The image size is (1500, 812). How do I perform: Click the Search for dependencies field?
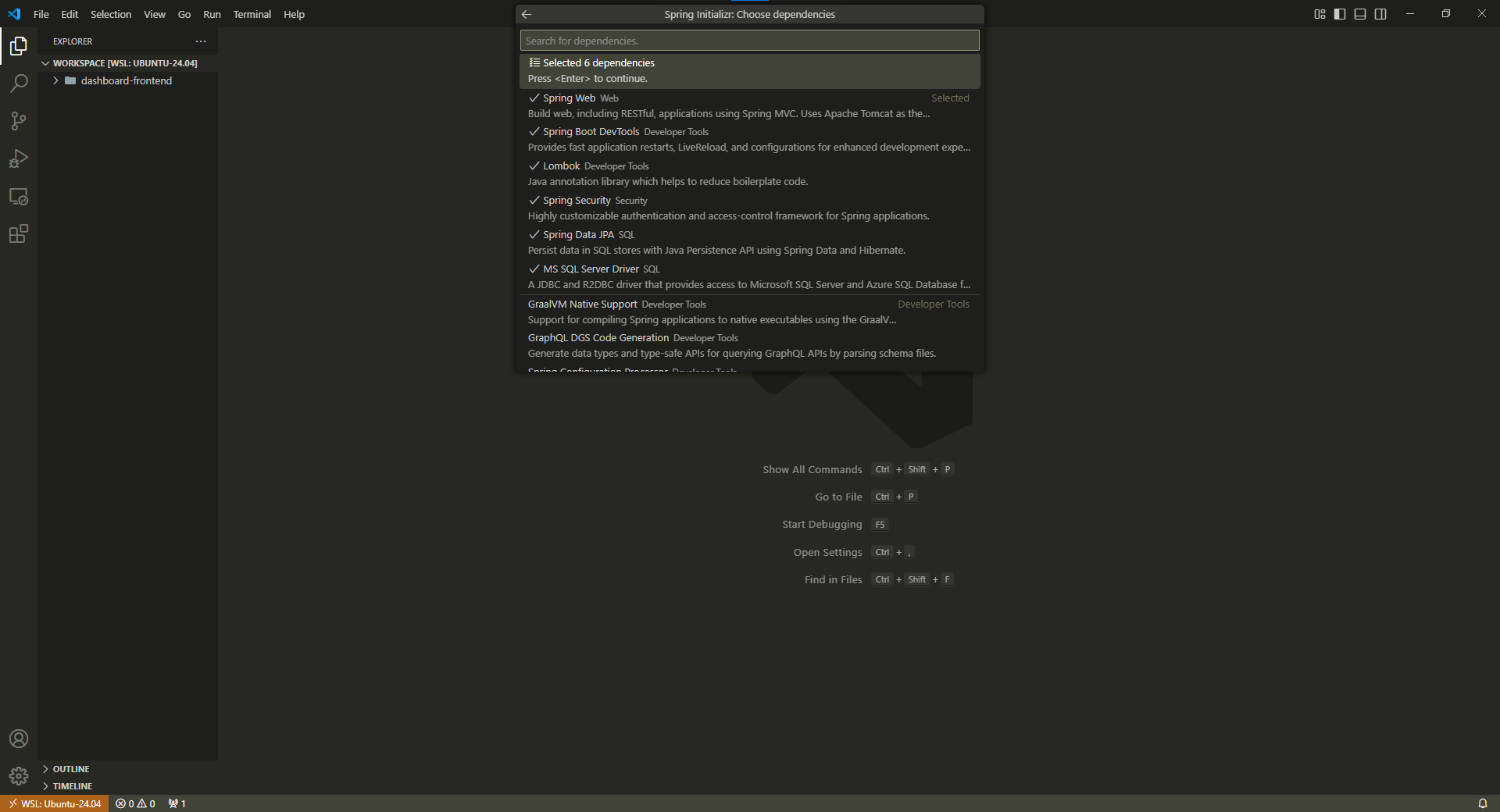[749, 41]
